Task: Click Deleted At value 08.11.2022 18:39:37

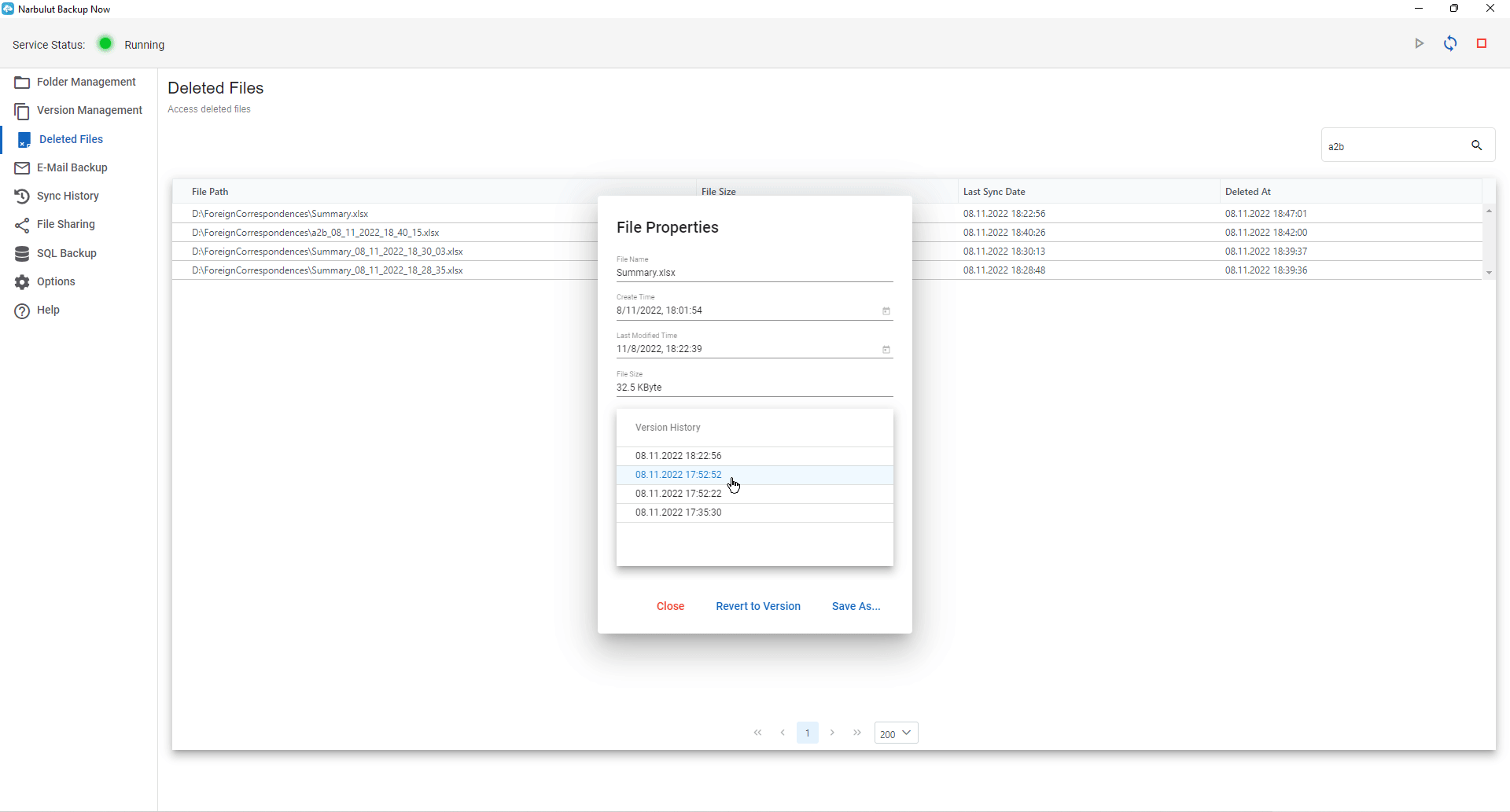Action: click(1266, 252)
